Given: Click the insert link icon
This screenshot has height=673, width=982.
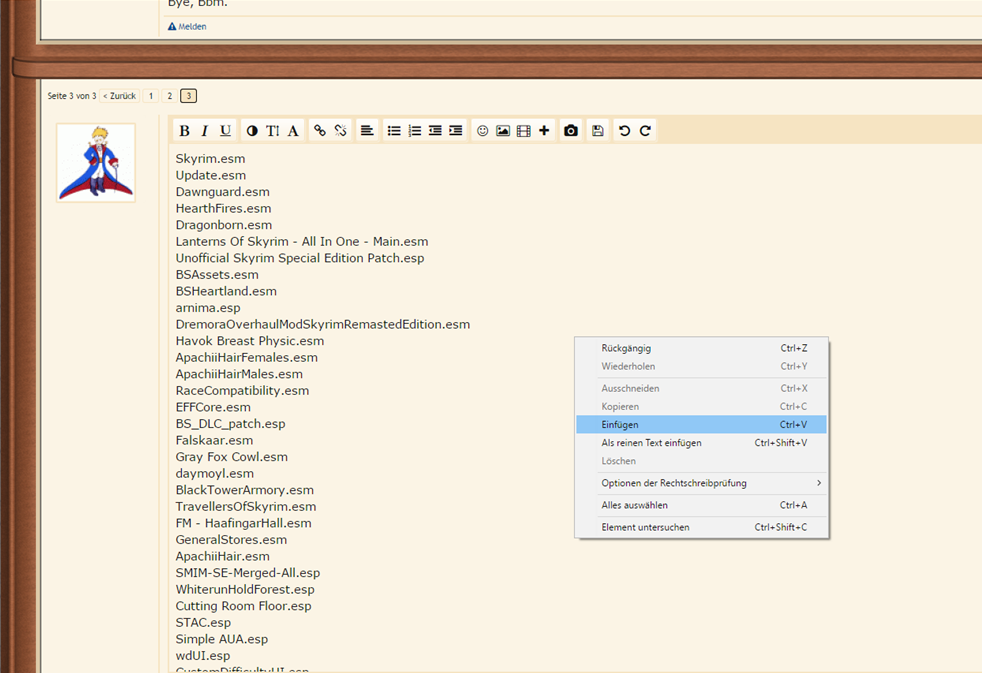Looking at the screenshot, I should point(320,131).
